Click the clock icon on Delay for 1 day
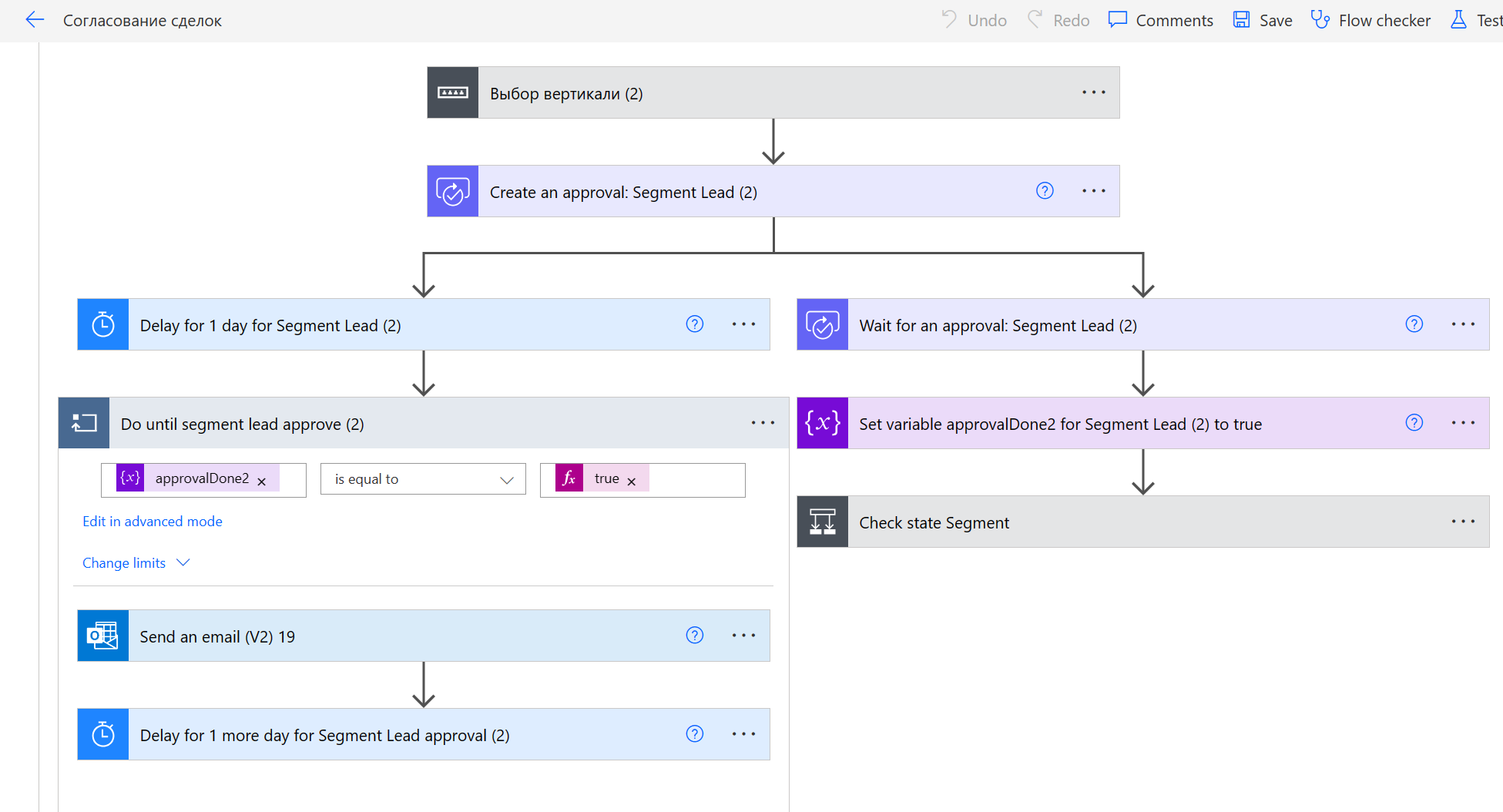Screen dimensions: 1503x812 pyautogui.click(x=103, y=325)
